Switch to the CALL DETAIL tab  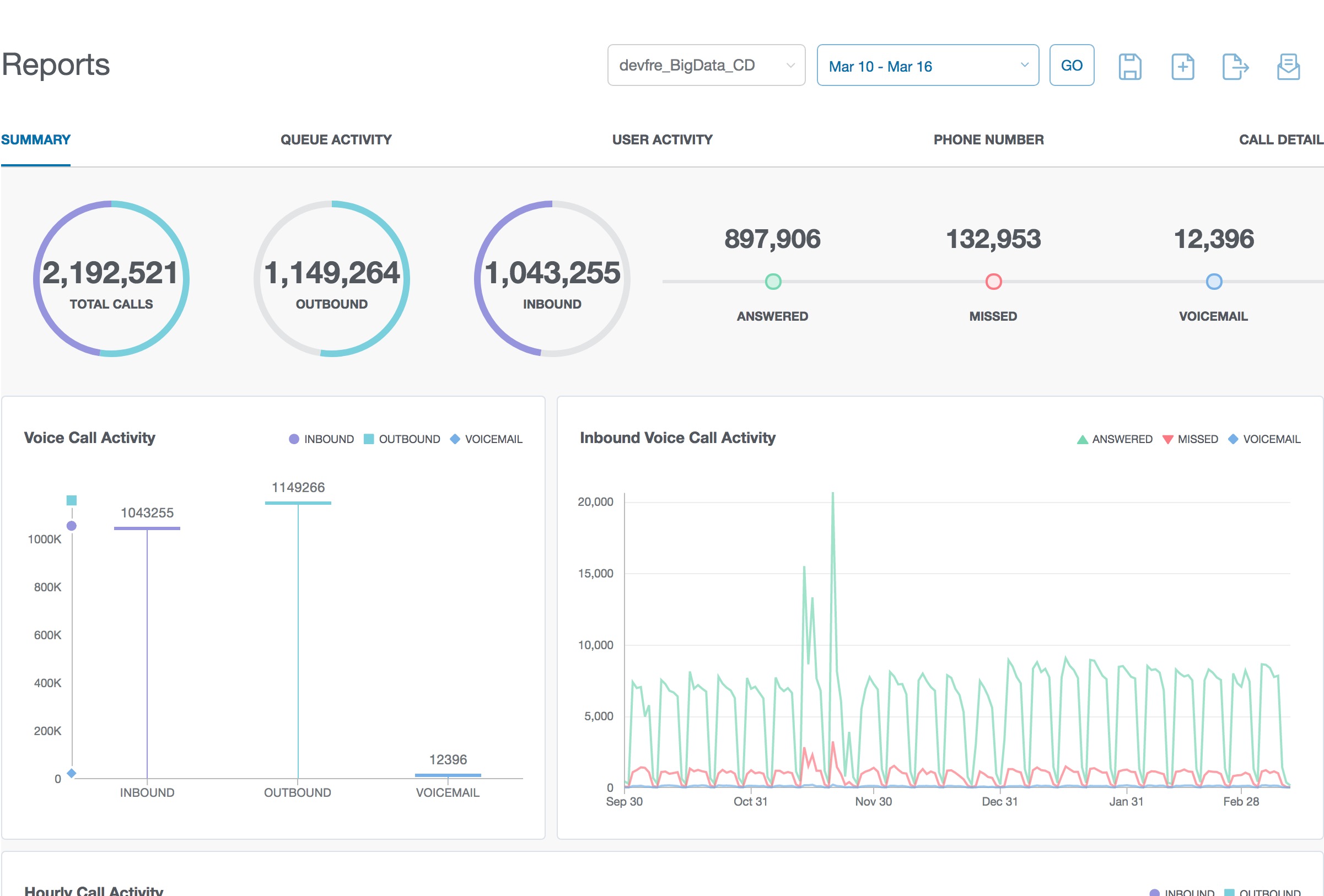point(1280,139)
